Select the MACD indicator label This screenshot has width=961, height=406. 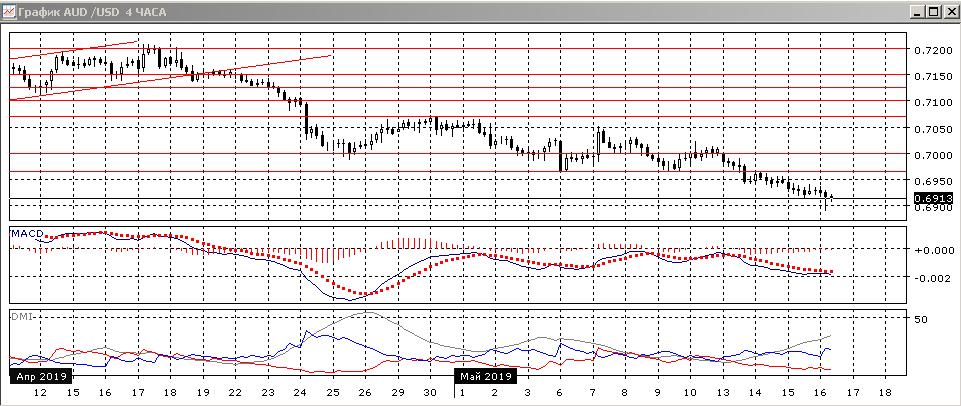coord(26,234)
